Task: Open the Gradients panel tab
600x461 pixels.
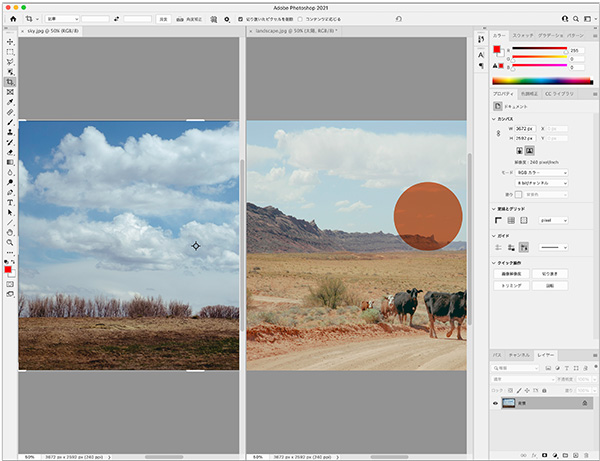Action: pos(550,36)
